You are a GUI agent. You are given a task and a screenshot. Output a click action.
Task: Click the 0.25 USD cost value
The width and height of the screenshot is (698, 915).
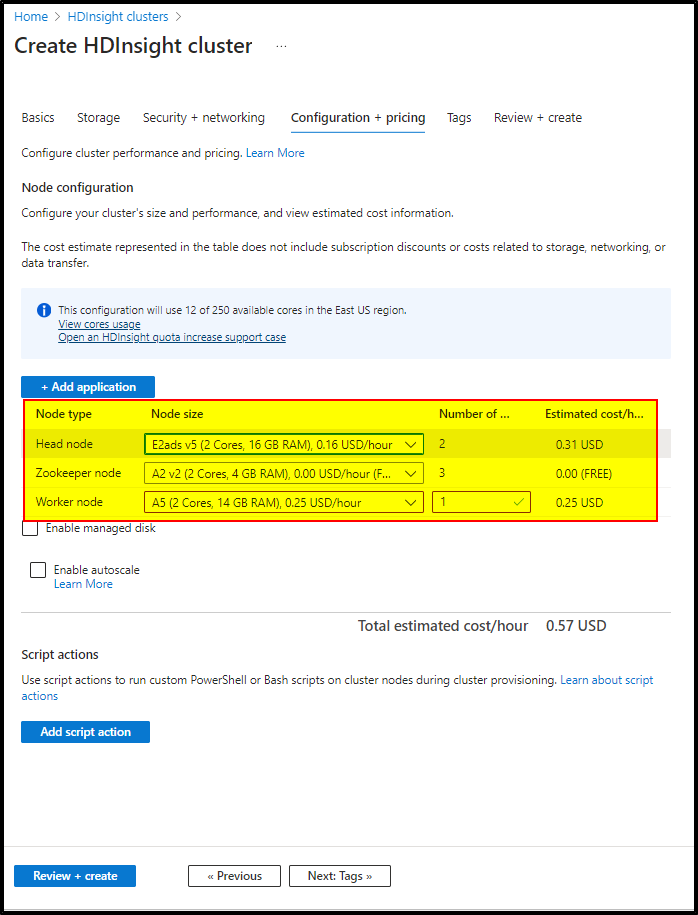pyautogui.click(x=580, y=502)
